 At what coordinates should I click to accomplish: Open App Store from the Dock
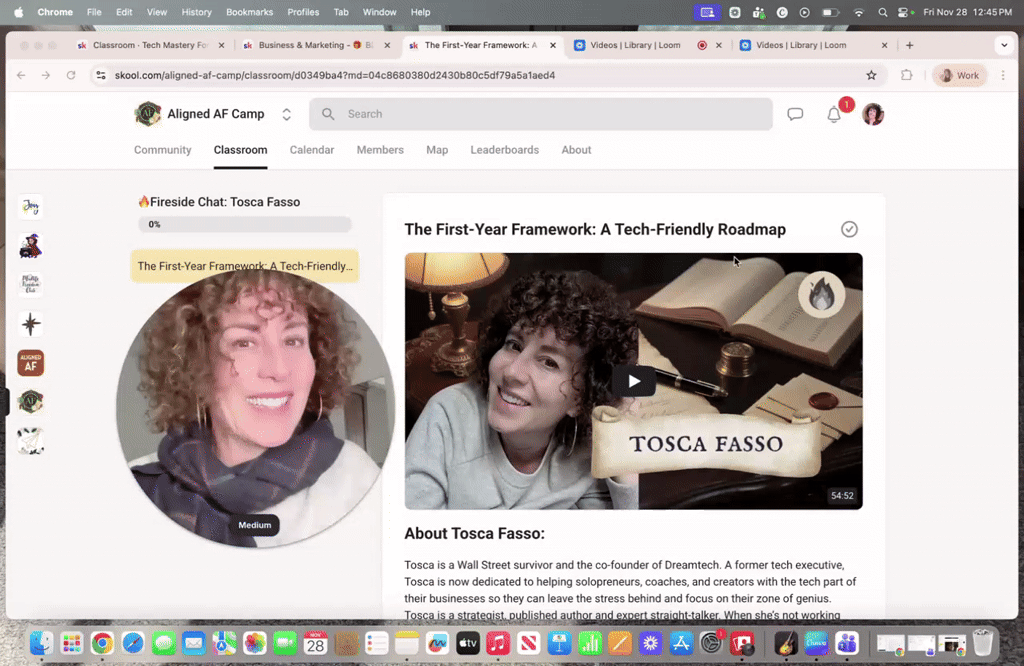pos(680,644)
